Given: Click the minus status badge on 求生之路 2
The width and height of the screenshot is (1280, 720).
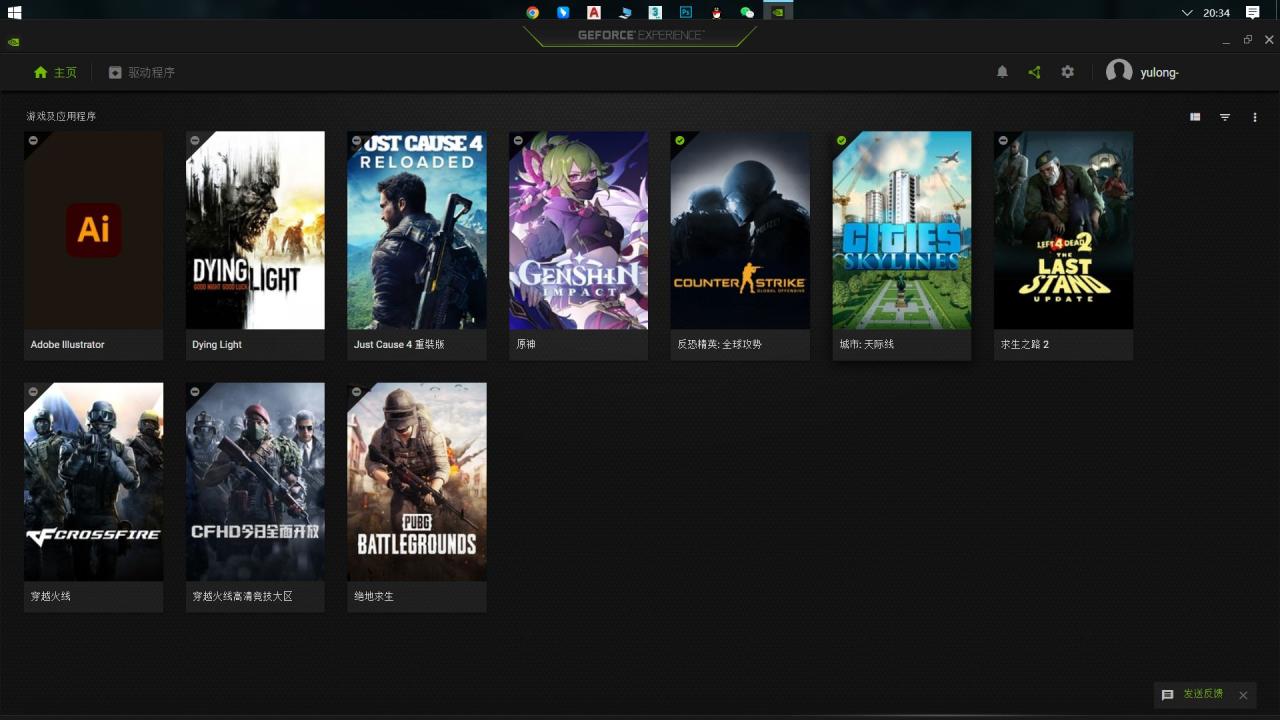Looking at the screenshot, I should click(1003, 141).
